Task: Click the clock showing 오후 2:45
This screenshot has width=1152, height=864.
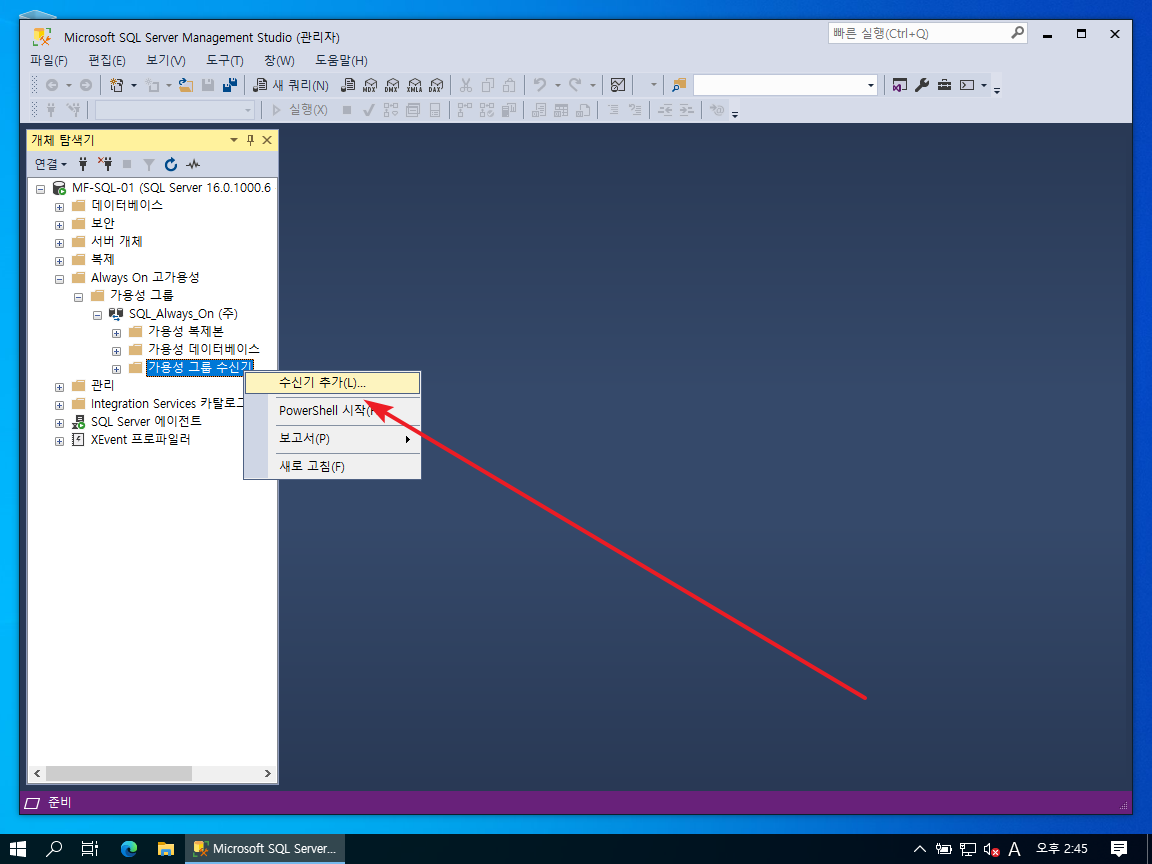Action: click(x=1062, y=849)
